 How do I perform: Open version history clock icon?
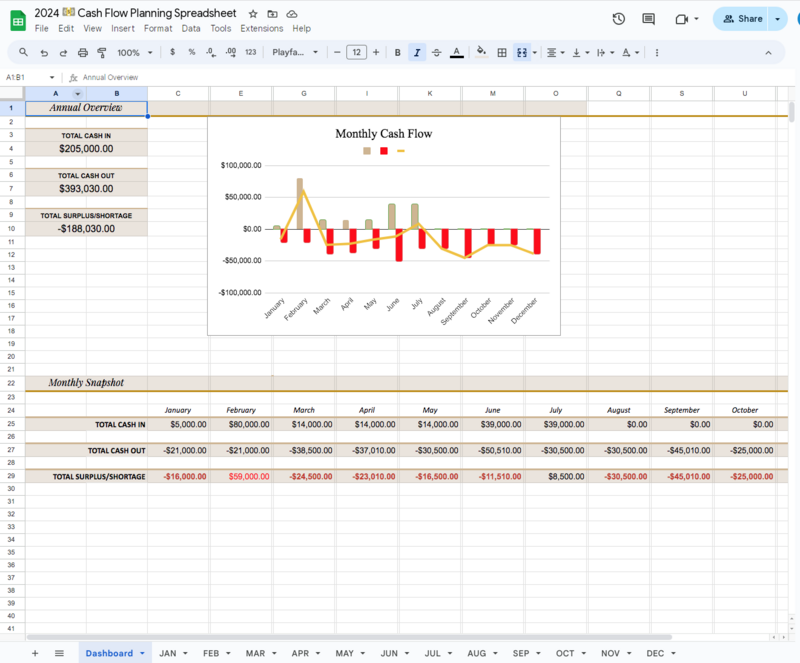618,19
